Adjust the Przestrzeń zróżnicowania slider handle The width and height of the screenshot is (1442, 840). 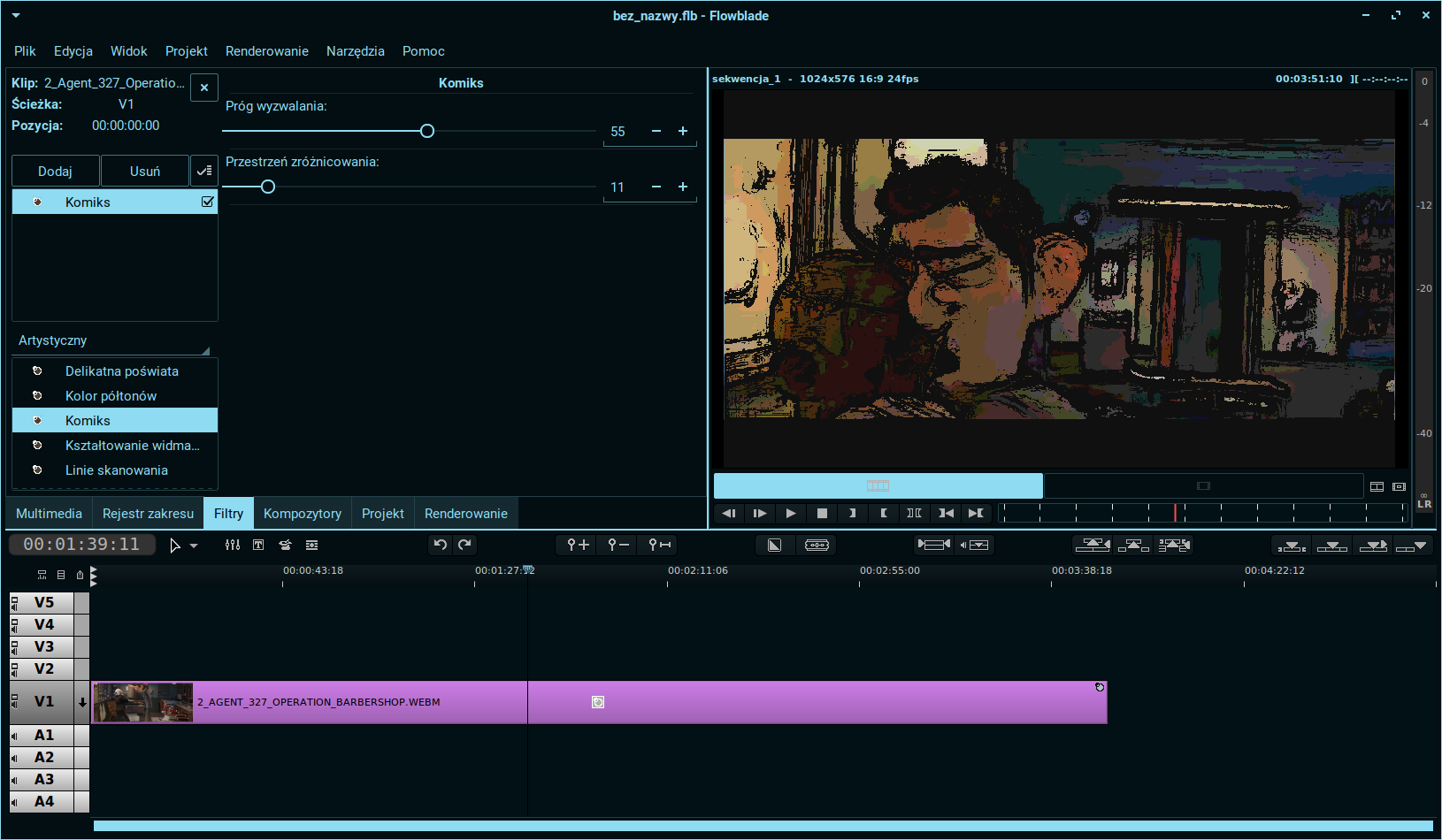(x=268, y=187)
